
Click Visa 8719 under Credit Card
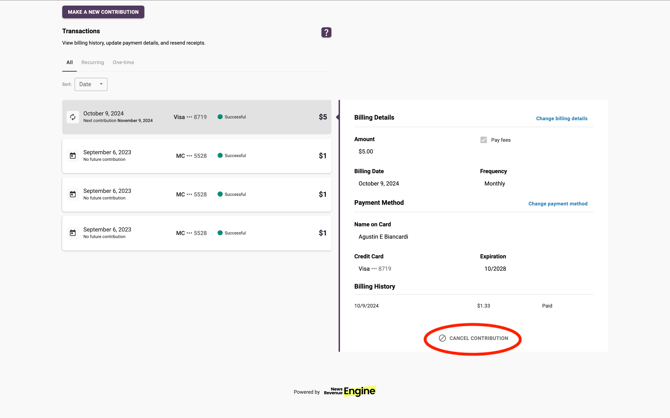tap(375, 269)
